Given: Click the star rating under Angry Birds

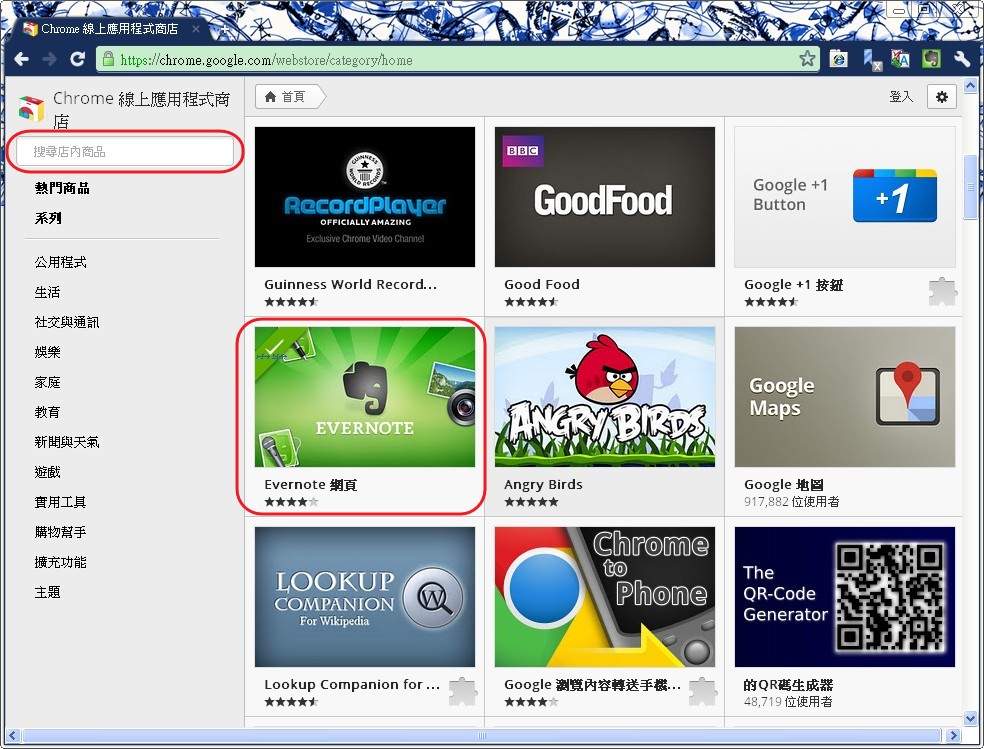Looking at the screenshot, I should (531, 502).
